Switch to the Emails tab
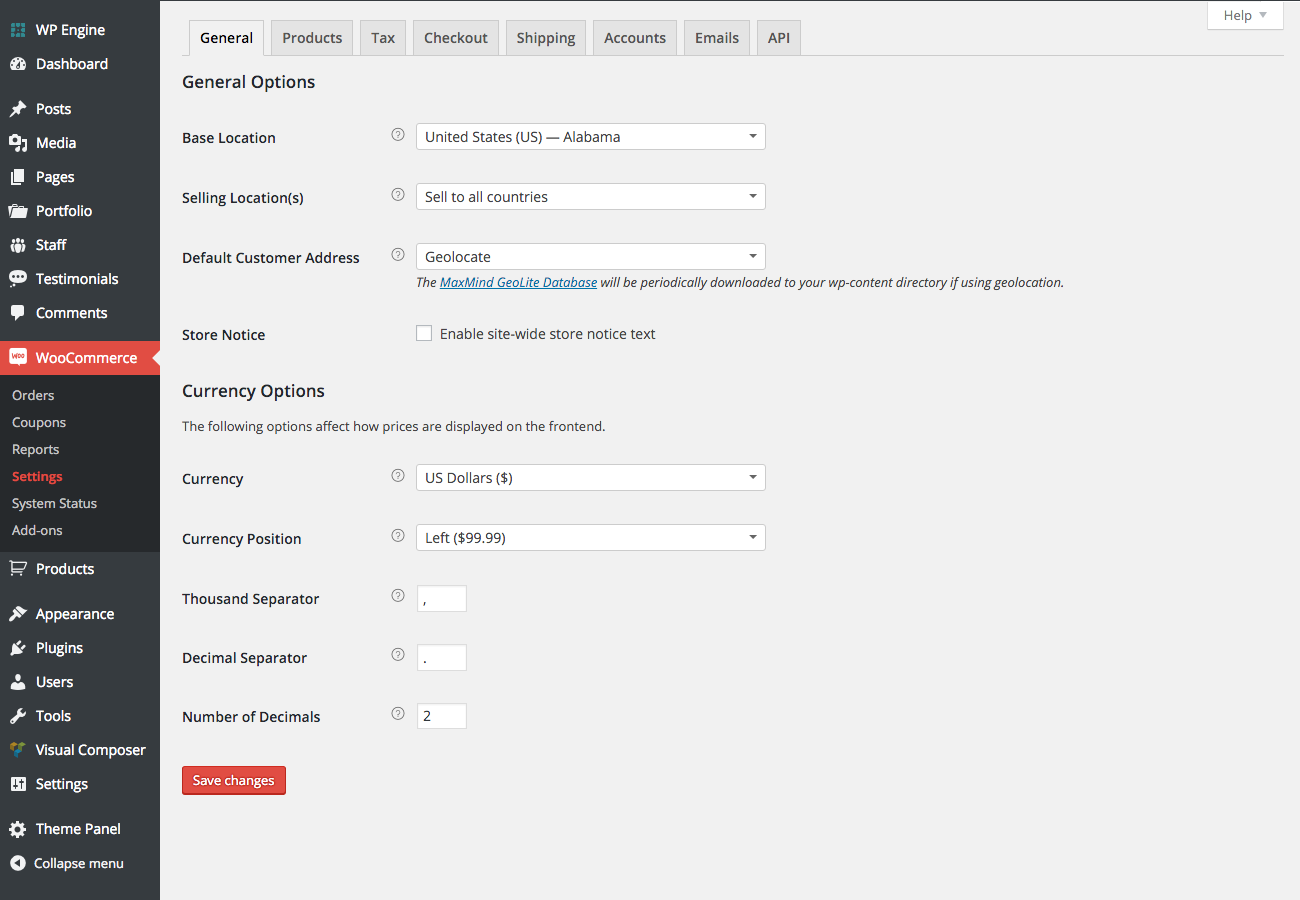Image resolution: width=1300 pixels, height=900 pixels. click(717, 38)
